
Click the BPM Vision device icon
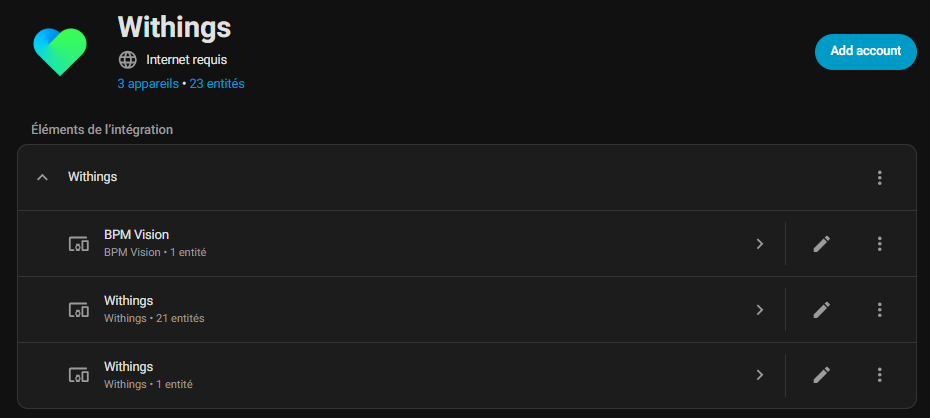tap(78, 243)
